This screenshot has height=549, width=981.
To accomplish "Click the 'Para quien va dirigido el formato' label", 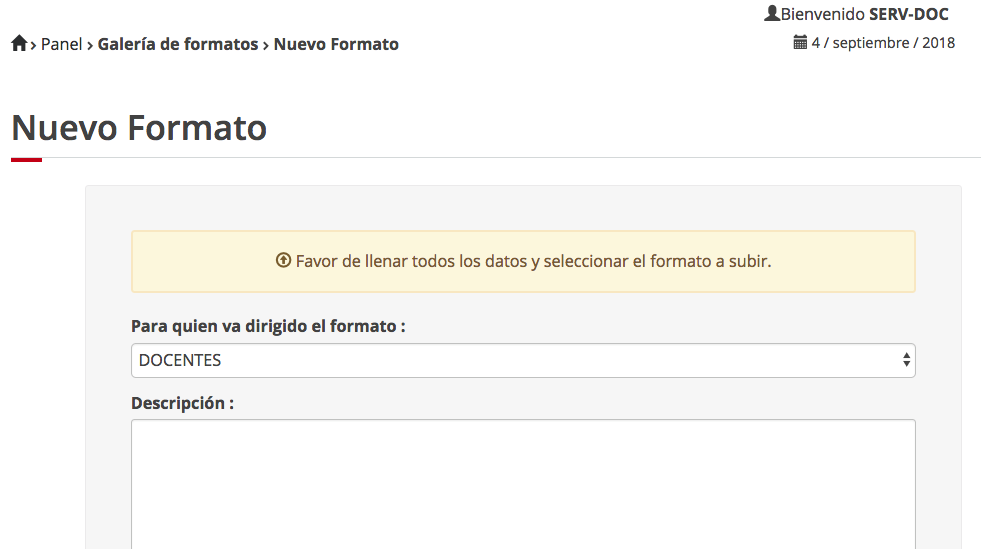I will pyautogui.click(x=268, y=326).
